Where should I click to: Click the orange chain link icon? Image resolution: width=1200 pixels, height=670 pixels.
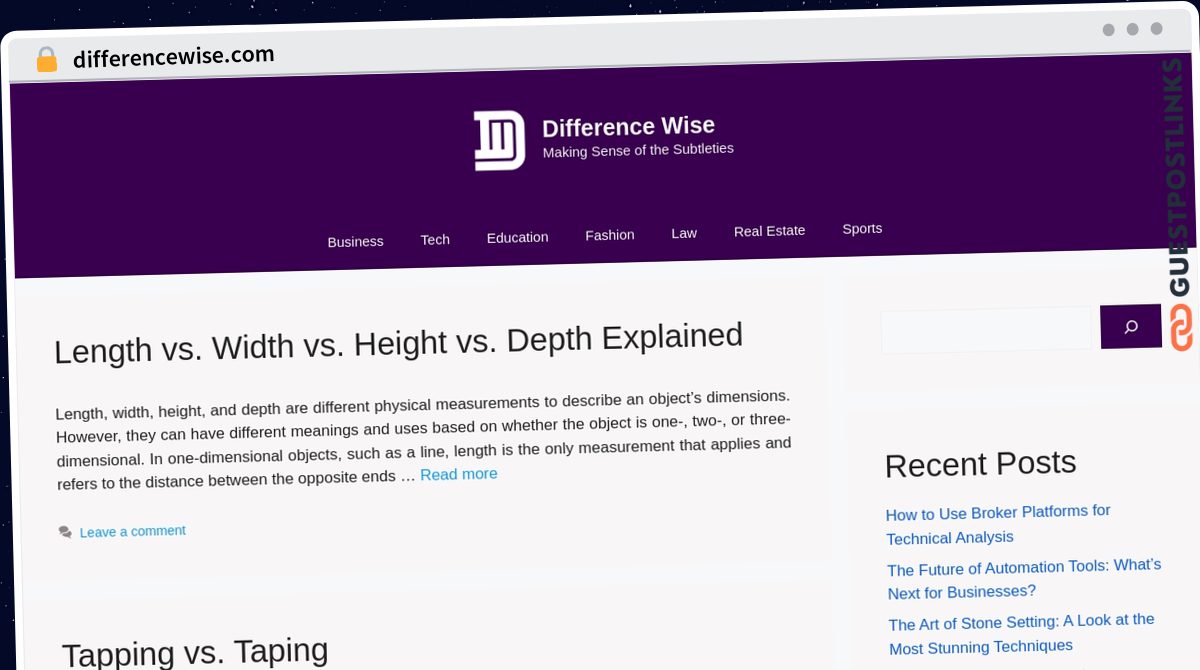pyautogui.click(x=1181, y=328)
